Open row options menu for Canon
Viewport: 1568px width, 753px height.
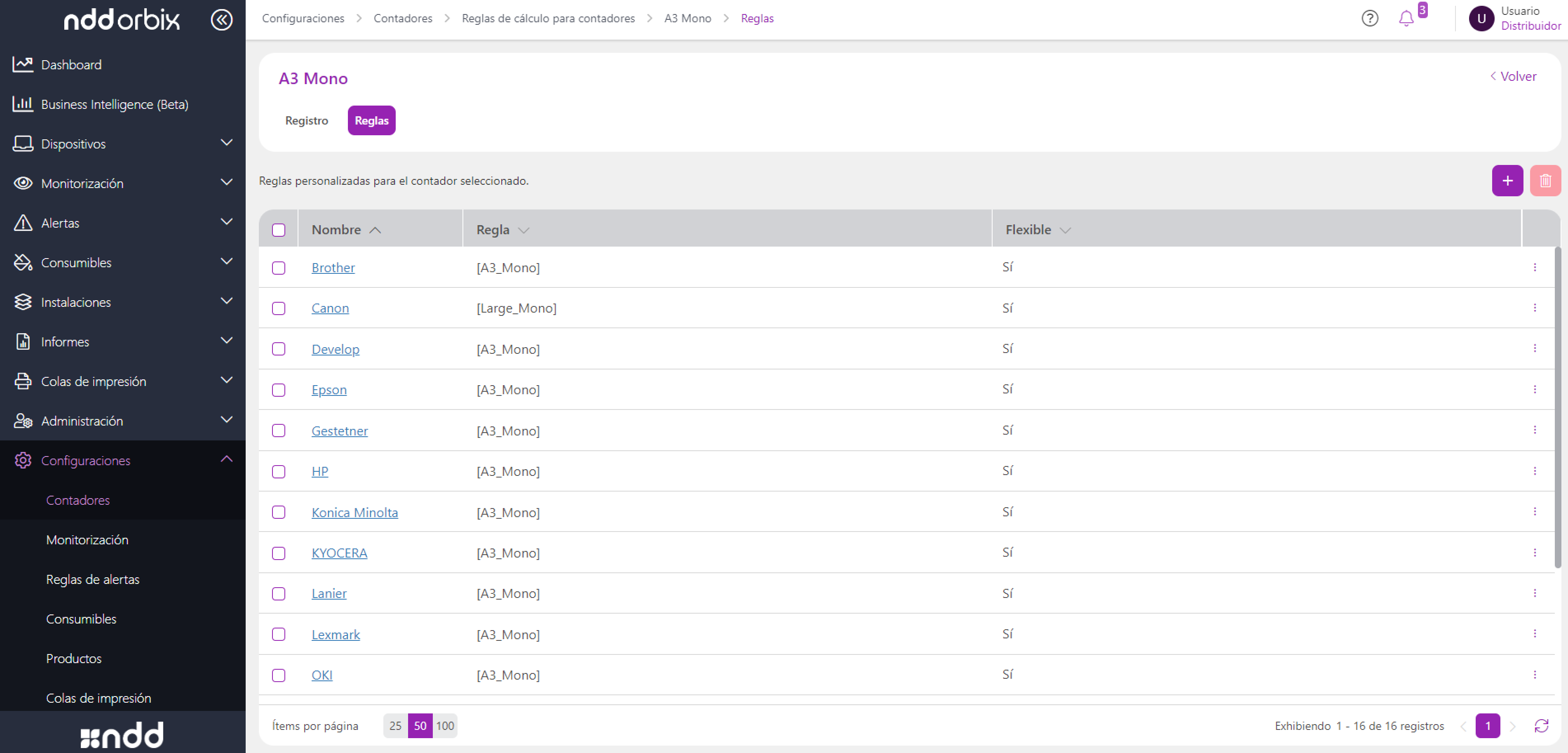tap(1535, 308)
